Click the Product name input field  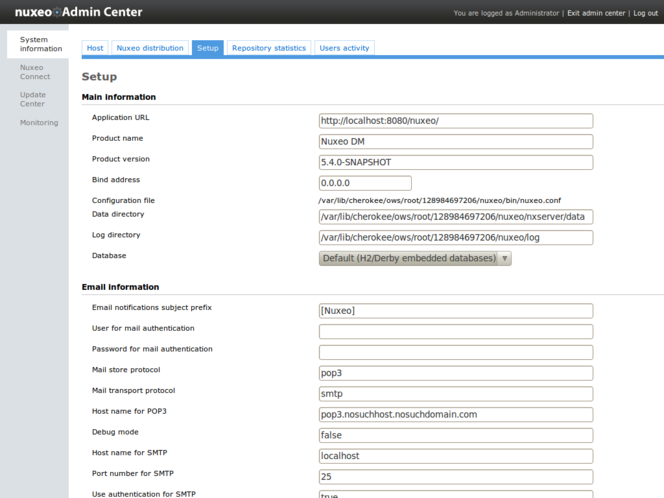455,142
